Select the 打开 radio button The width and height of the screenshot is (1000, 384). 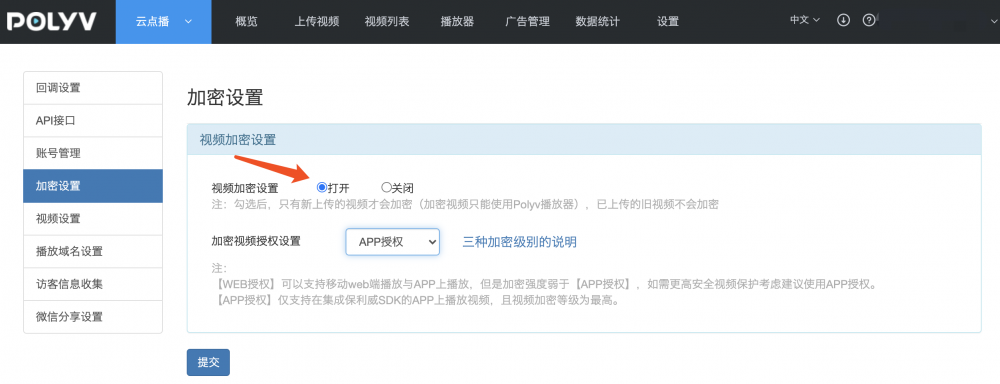[x=321, y=188]
